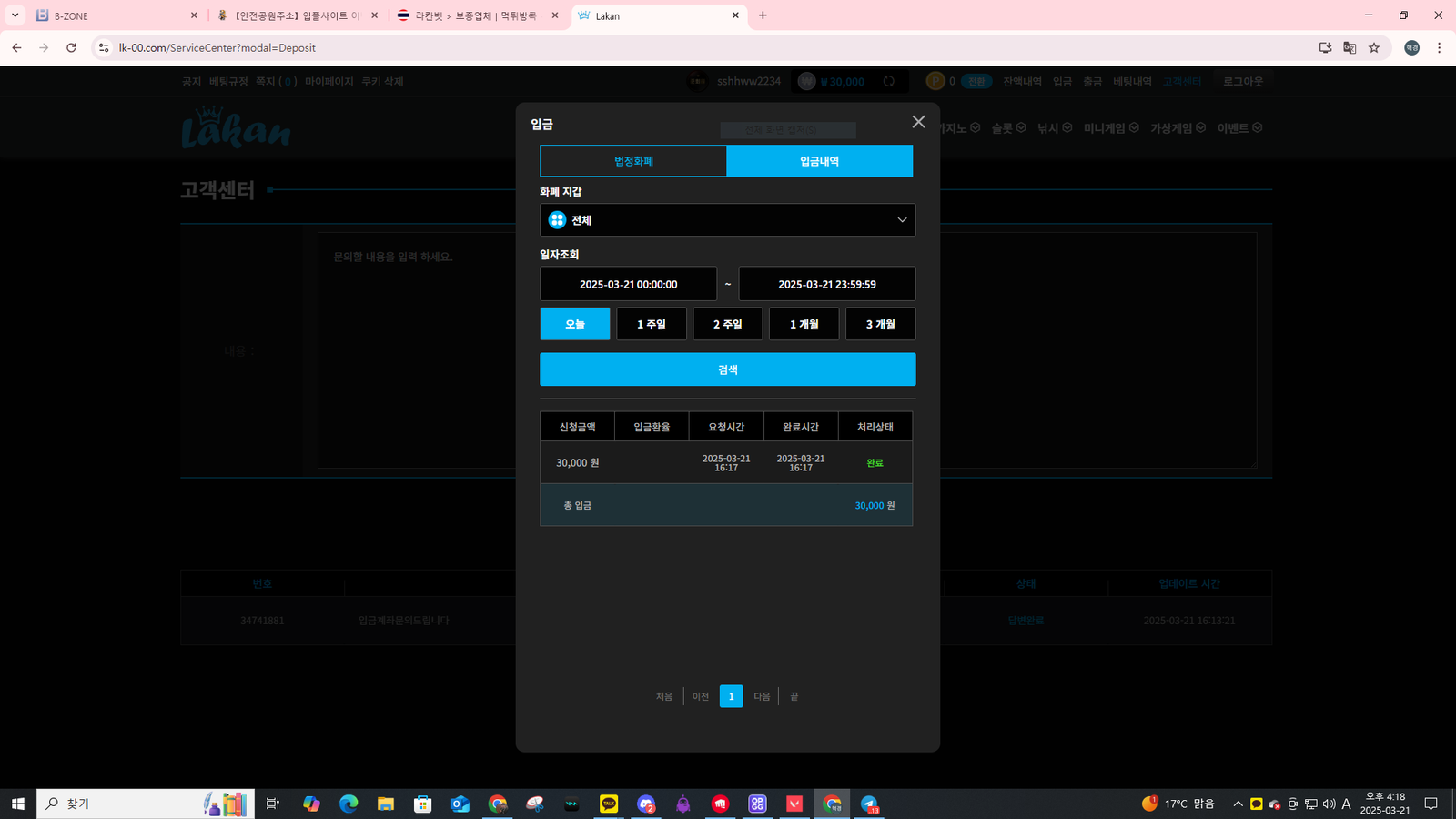Click the 다음 next page link
This screenshot has width=1456, height=819.
(x=762, y=696)
